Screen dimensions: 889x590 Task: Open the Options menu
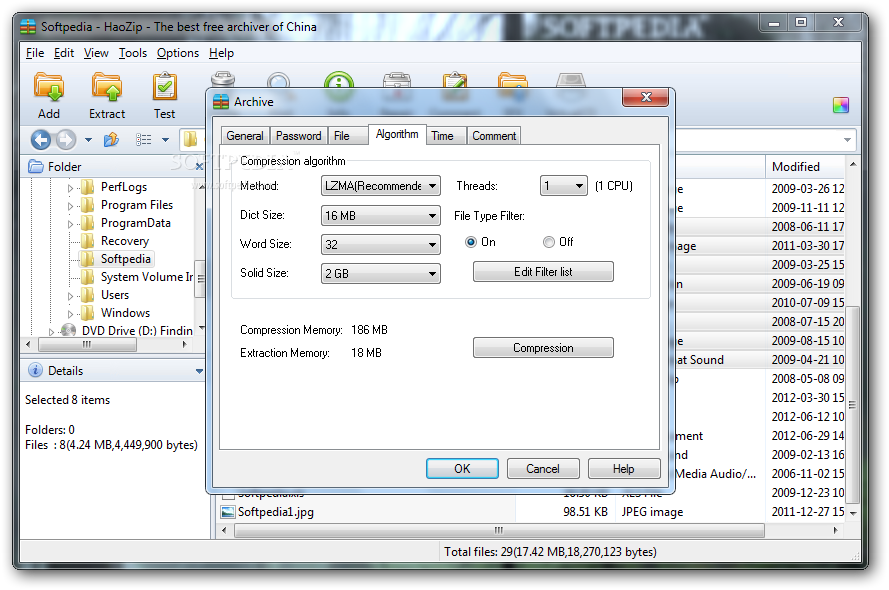point(177,53)
